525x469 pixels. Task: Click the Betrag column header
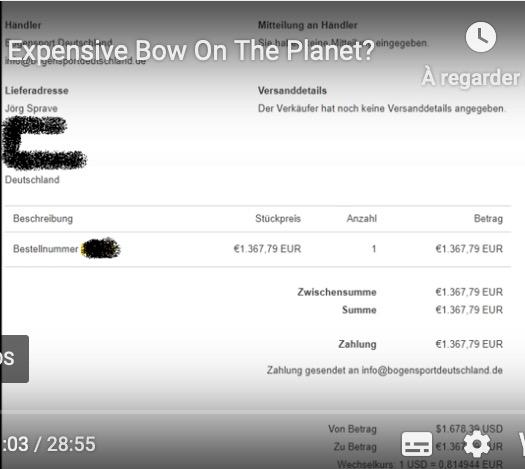488,219
